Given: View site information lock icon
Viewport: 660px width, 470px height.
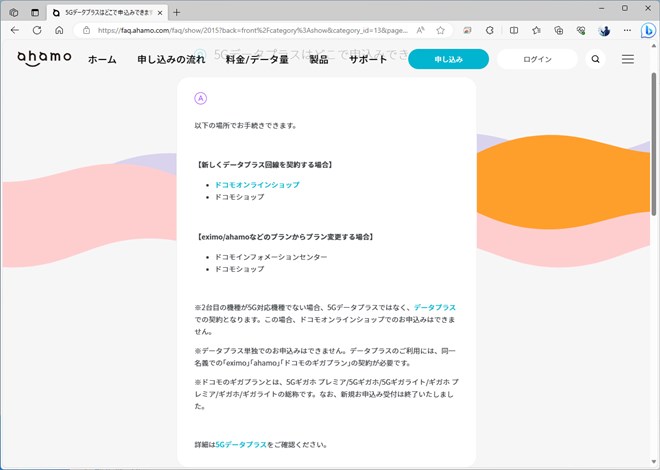Looking at the screenshot, I should pyautogui.click(x=86, y=30).
